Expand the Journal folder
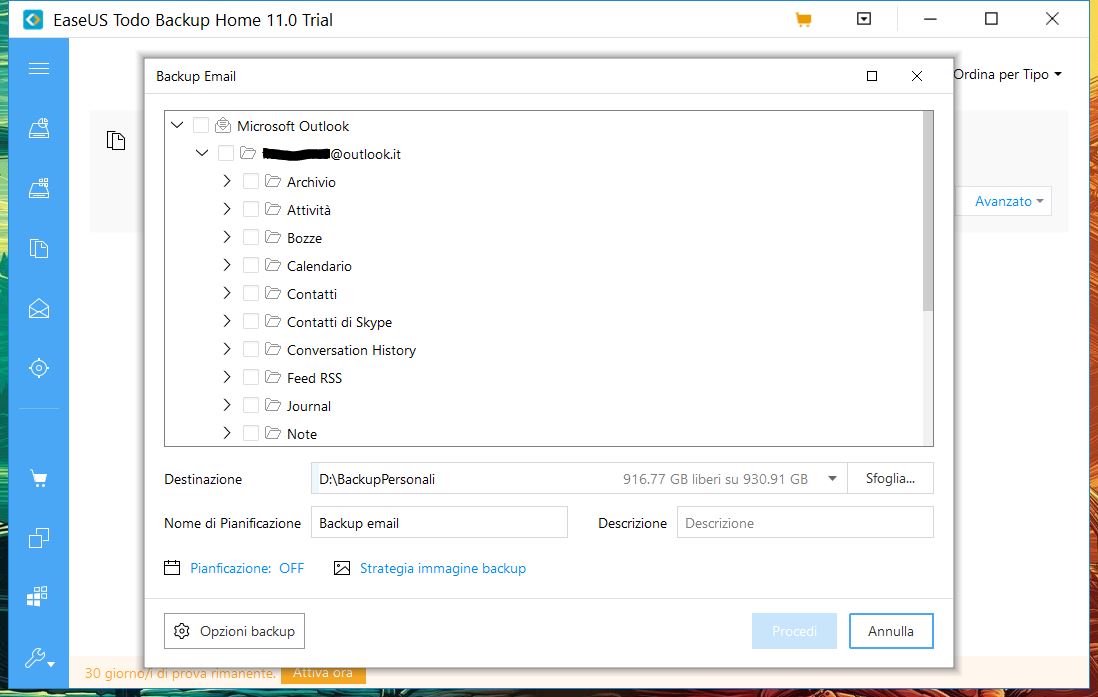1098x697 pixels. pyautogui.click(x=227, y=405)
